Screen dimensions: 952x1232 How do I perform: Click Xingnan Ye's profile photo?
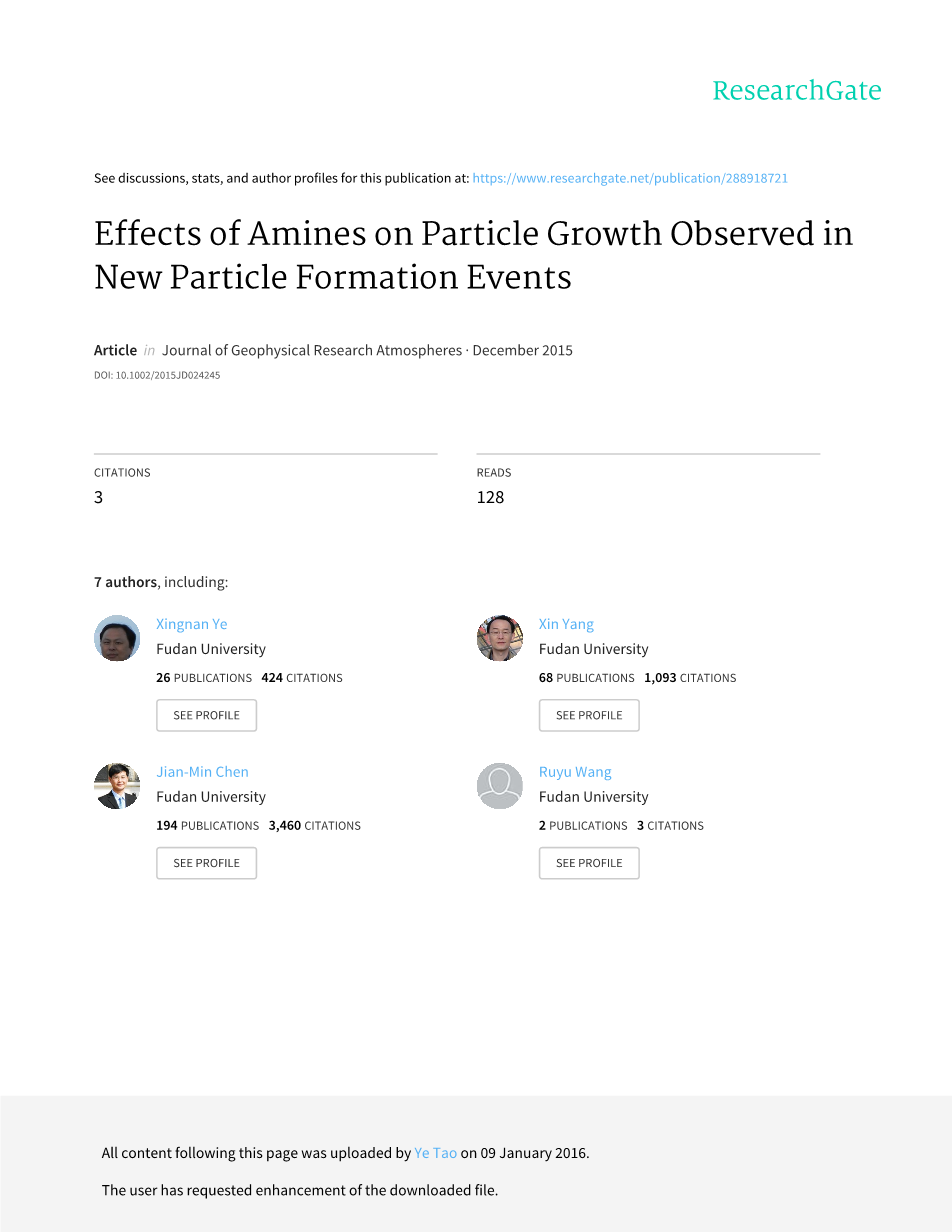tap(117, 638)
